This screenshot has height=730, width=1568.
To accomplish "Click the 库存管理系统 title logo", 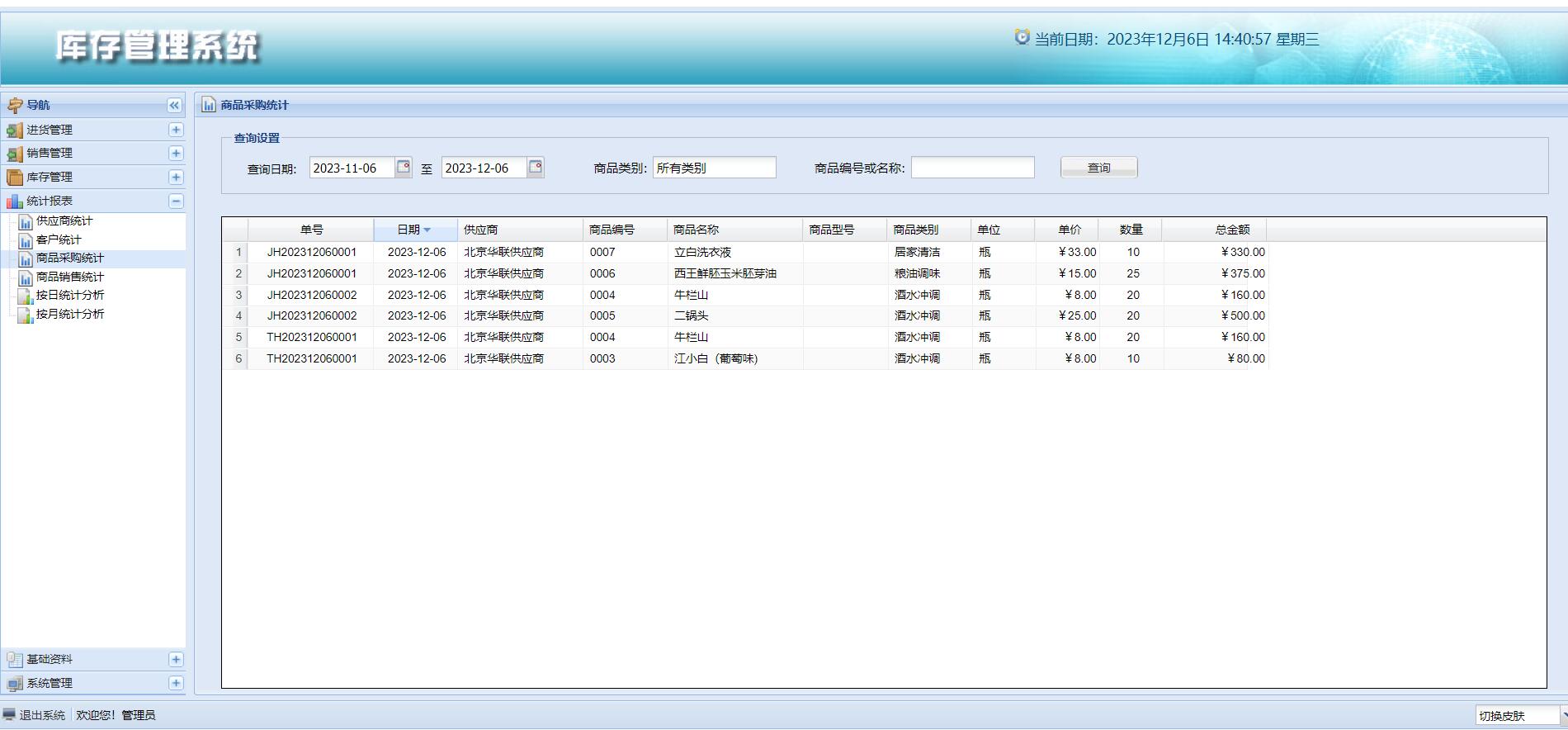I will [x=157, y=45].
